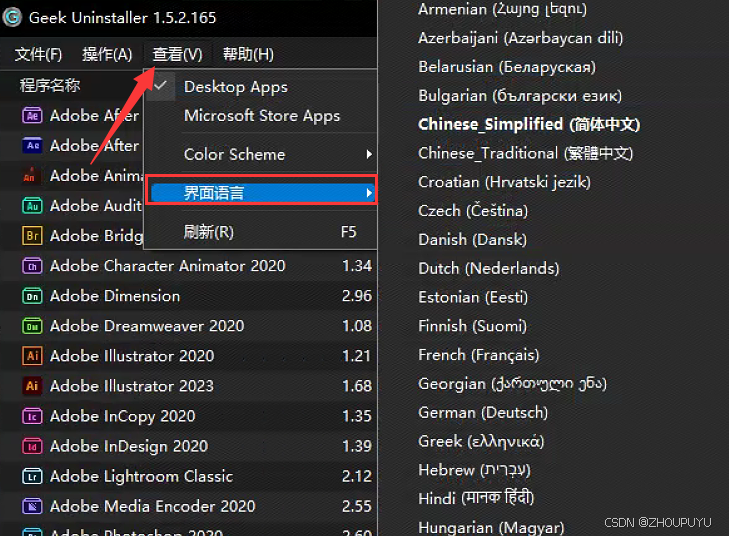Click the Adobe InDesign icon

32,446
